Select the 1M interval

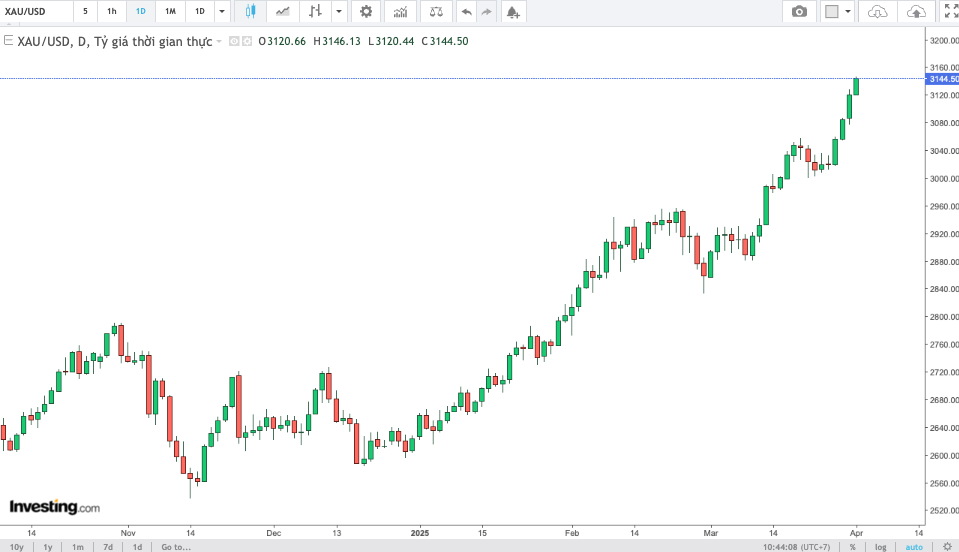click(x=170, y=12)
